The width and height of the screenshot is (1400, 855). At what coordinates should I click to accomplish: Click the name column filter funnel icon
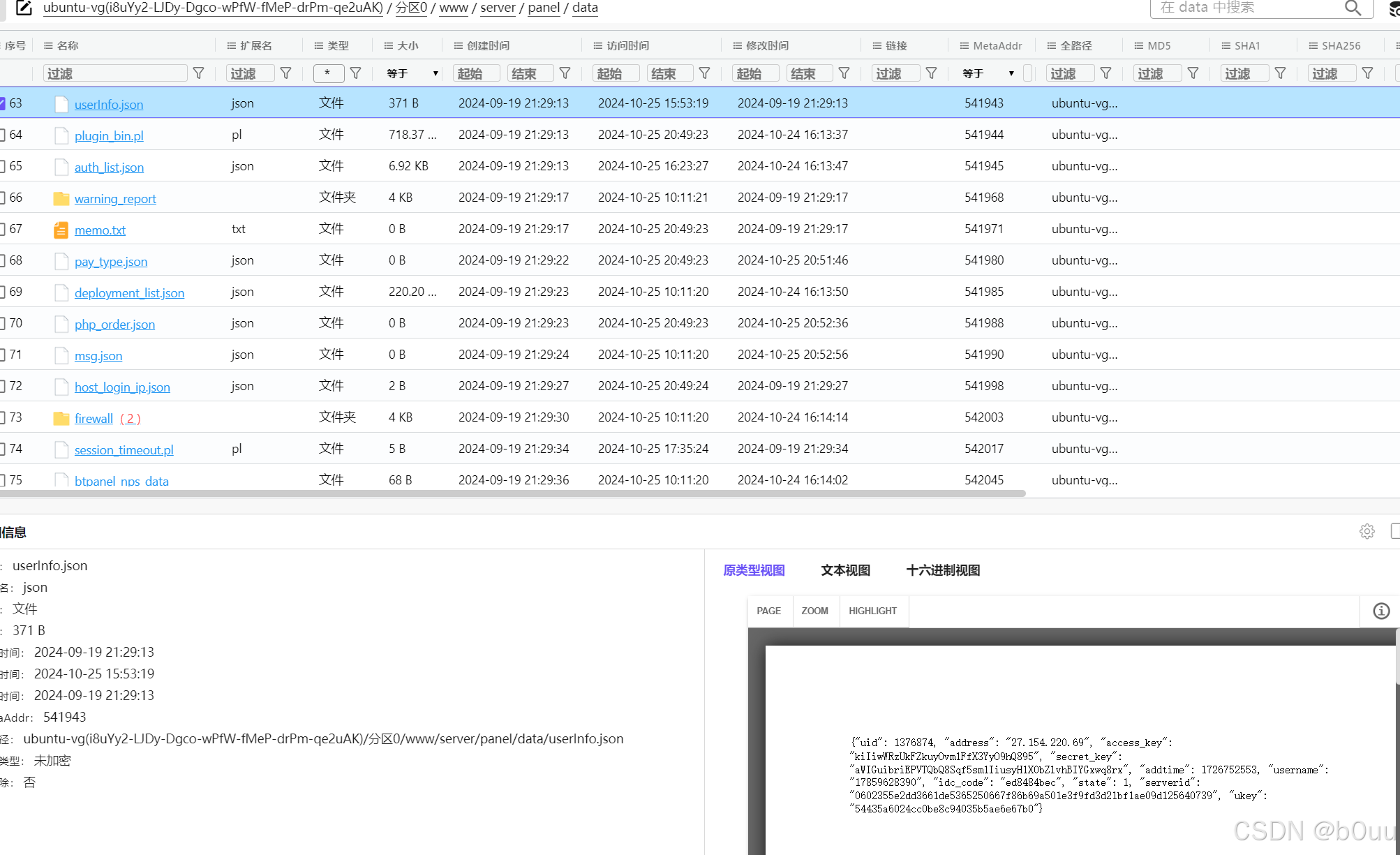point(199,73)
